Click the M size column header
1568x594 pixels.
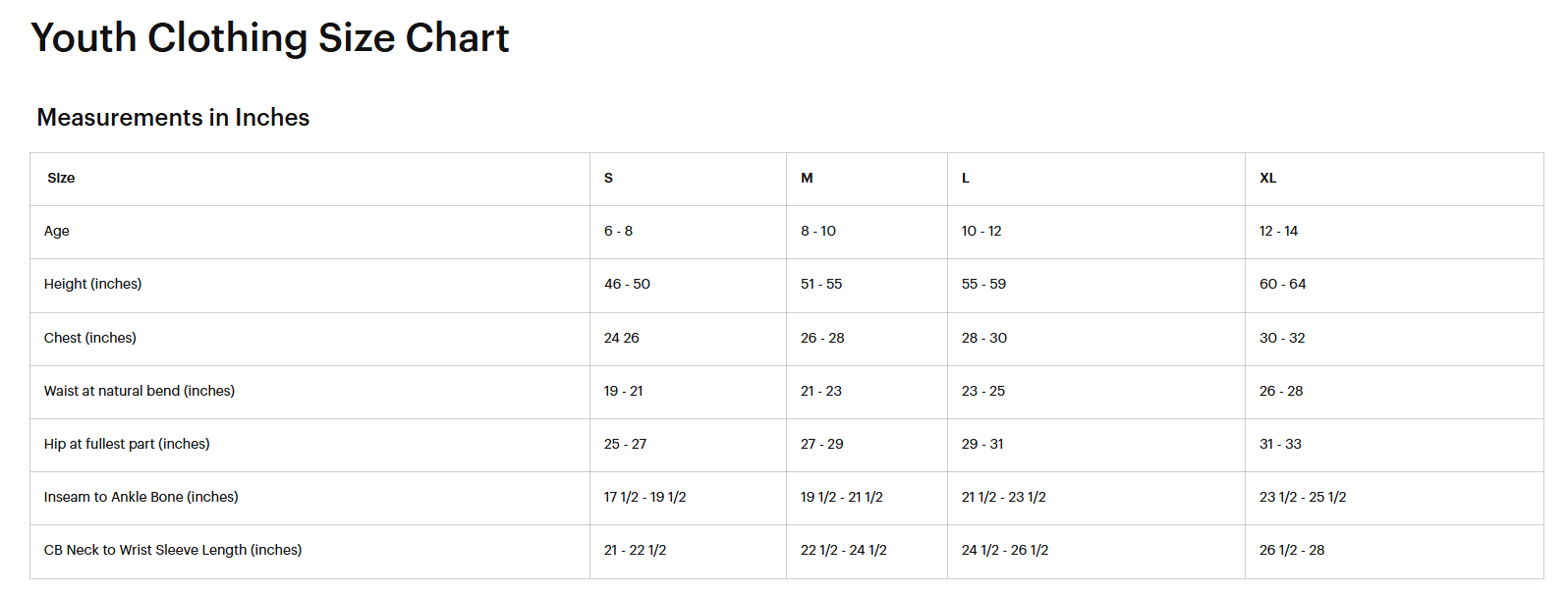point(807,178)
